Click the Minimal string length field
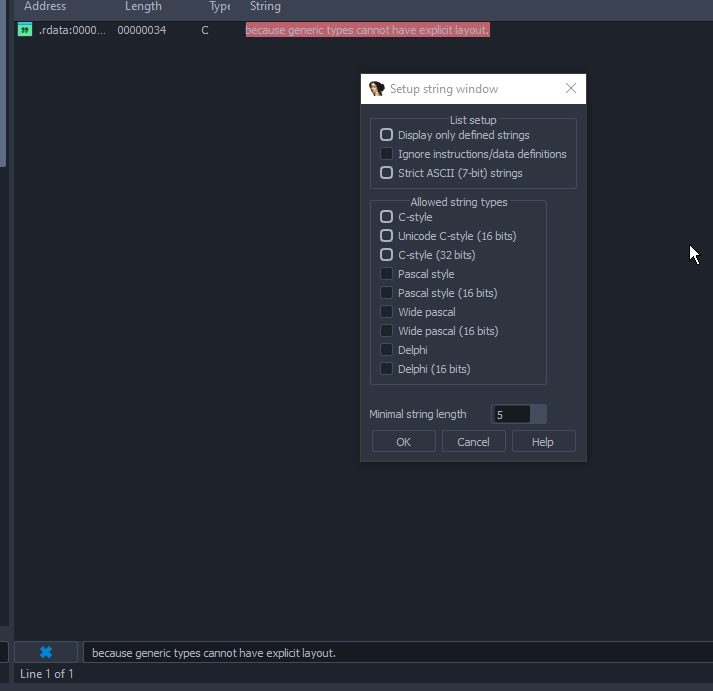This screenshot has height=691, width=713. click(511, 415)
